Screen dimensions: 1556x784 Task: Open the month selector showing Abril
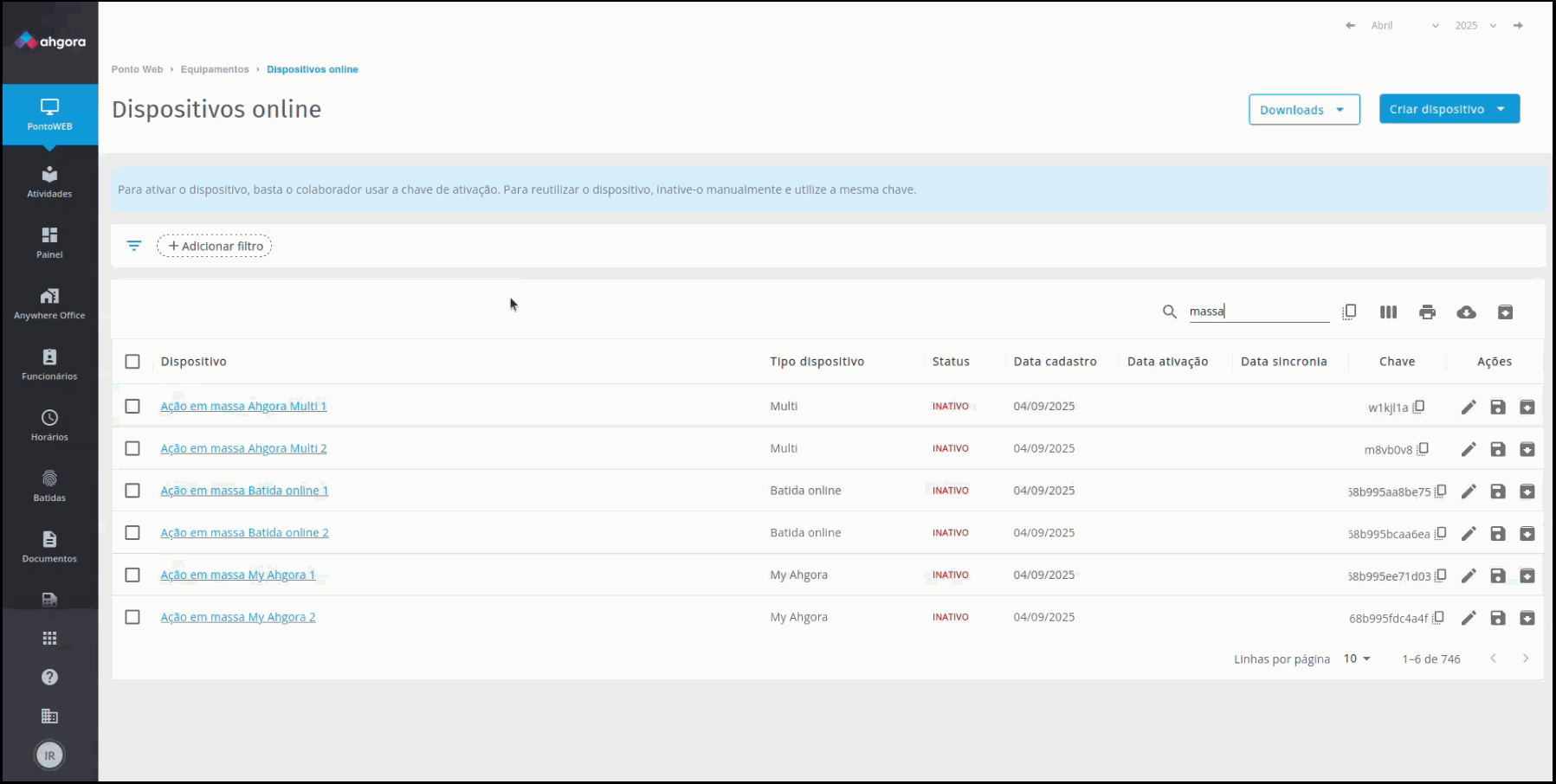pos(1404,26)
